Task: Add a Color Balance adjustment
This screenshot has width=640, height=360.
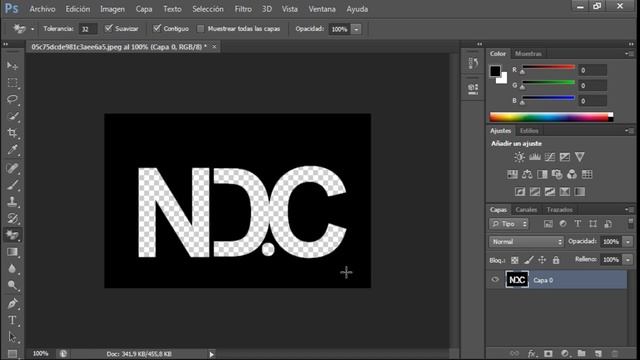Action: 527,175
